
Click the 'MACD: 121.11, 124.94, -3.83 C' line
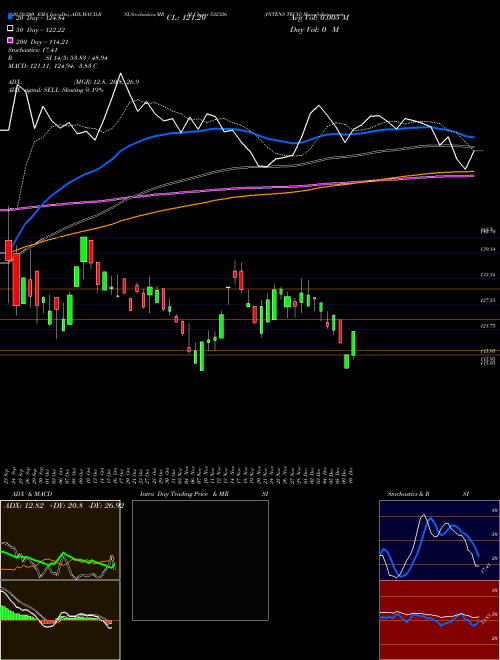(x=53, y=66)
